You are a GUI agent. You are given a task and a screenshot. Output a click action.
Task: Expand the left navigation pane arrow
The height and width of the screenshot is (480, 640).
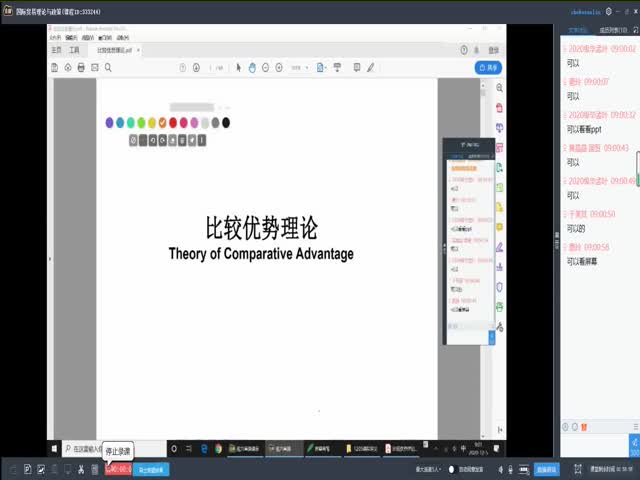click(x=50, y=259)
